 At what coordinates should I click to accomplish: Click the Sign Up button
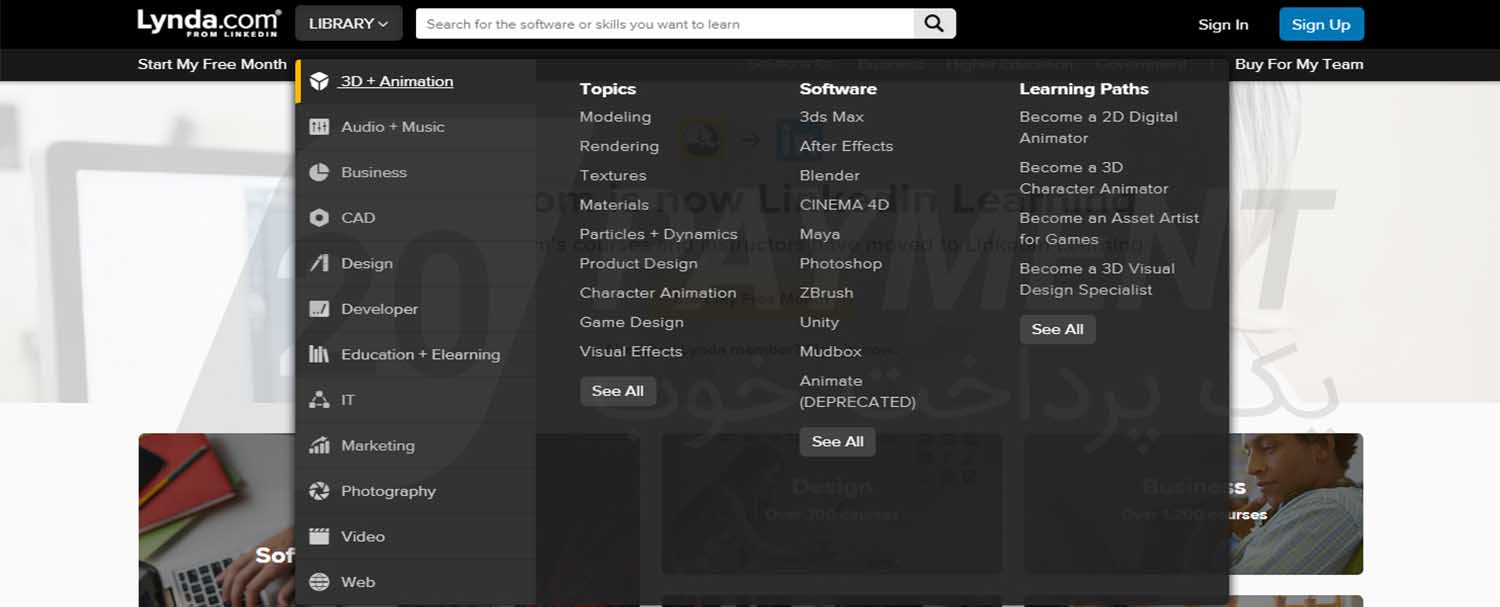click(x=1321, y=24)
